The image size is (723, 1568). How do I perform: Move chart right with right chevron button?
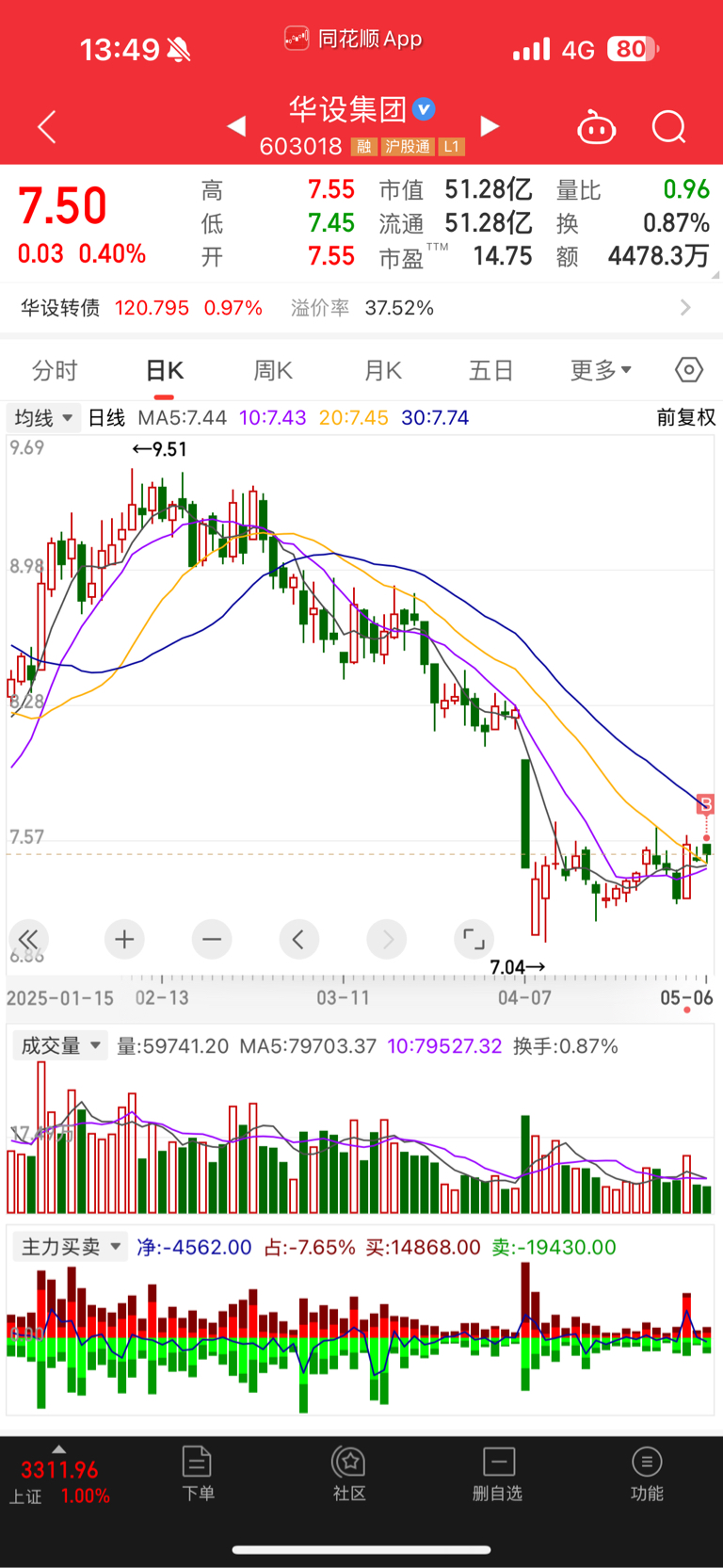pos(387,939)
